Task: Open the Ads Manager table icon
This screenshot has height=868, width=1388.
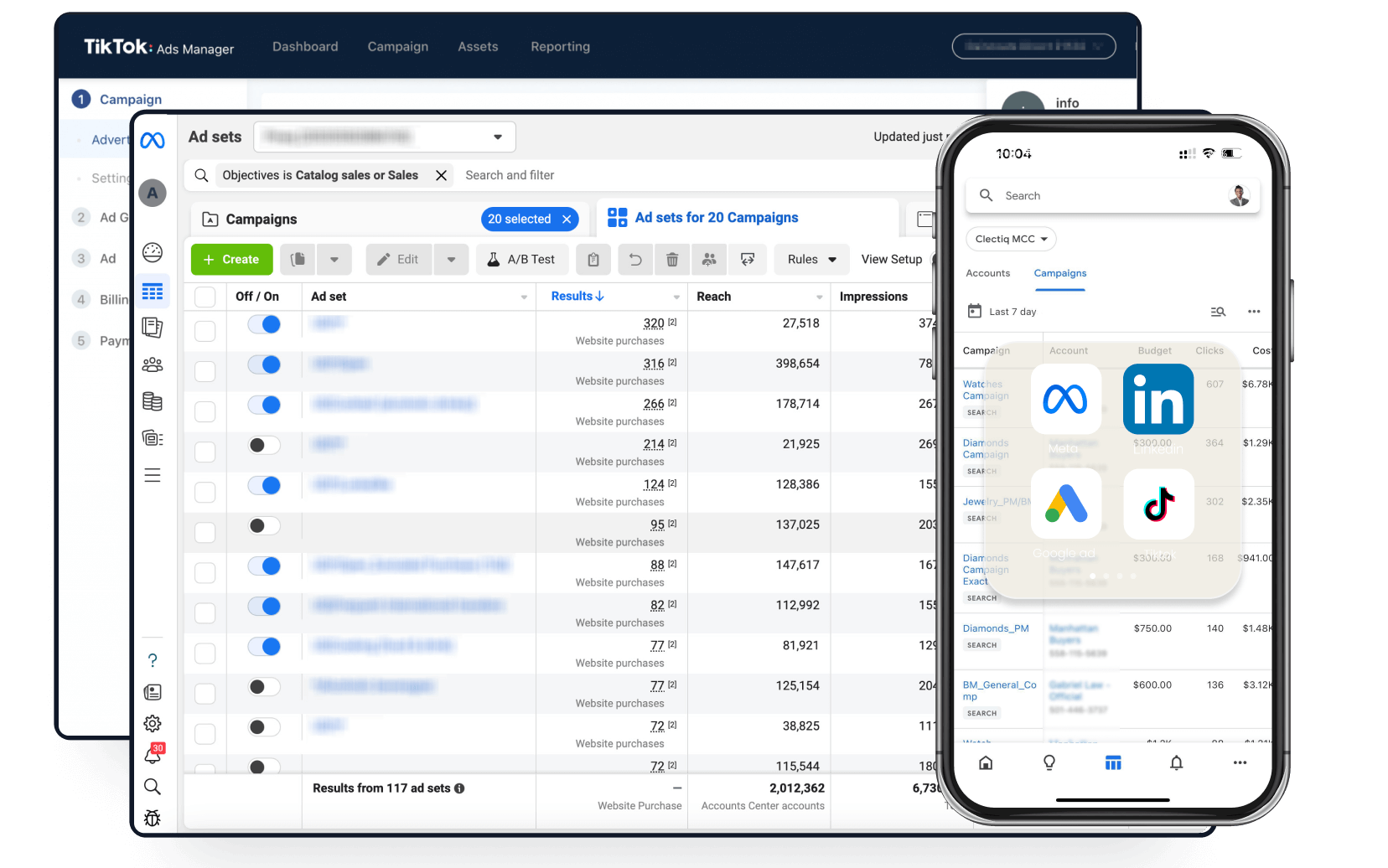Action: coord(153,292)
